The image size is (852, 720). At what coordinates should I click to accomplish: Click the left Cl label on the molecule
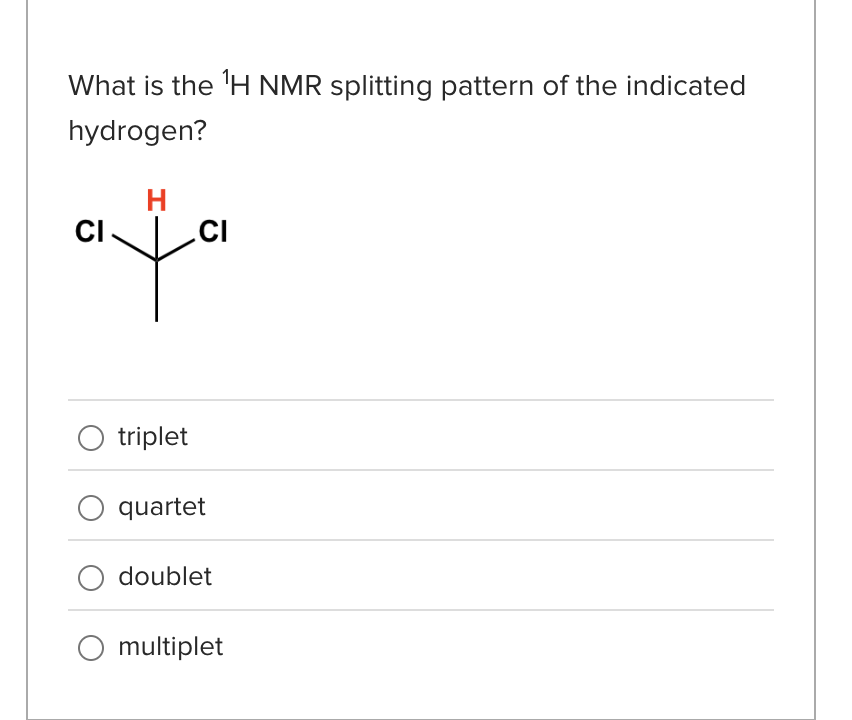click(x=90, y=231)
